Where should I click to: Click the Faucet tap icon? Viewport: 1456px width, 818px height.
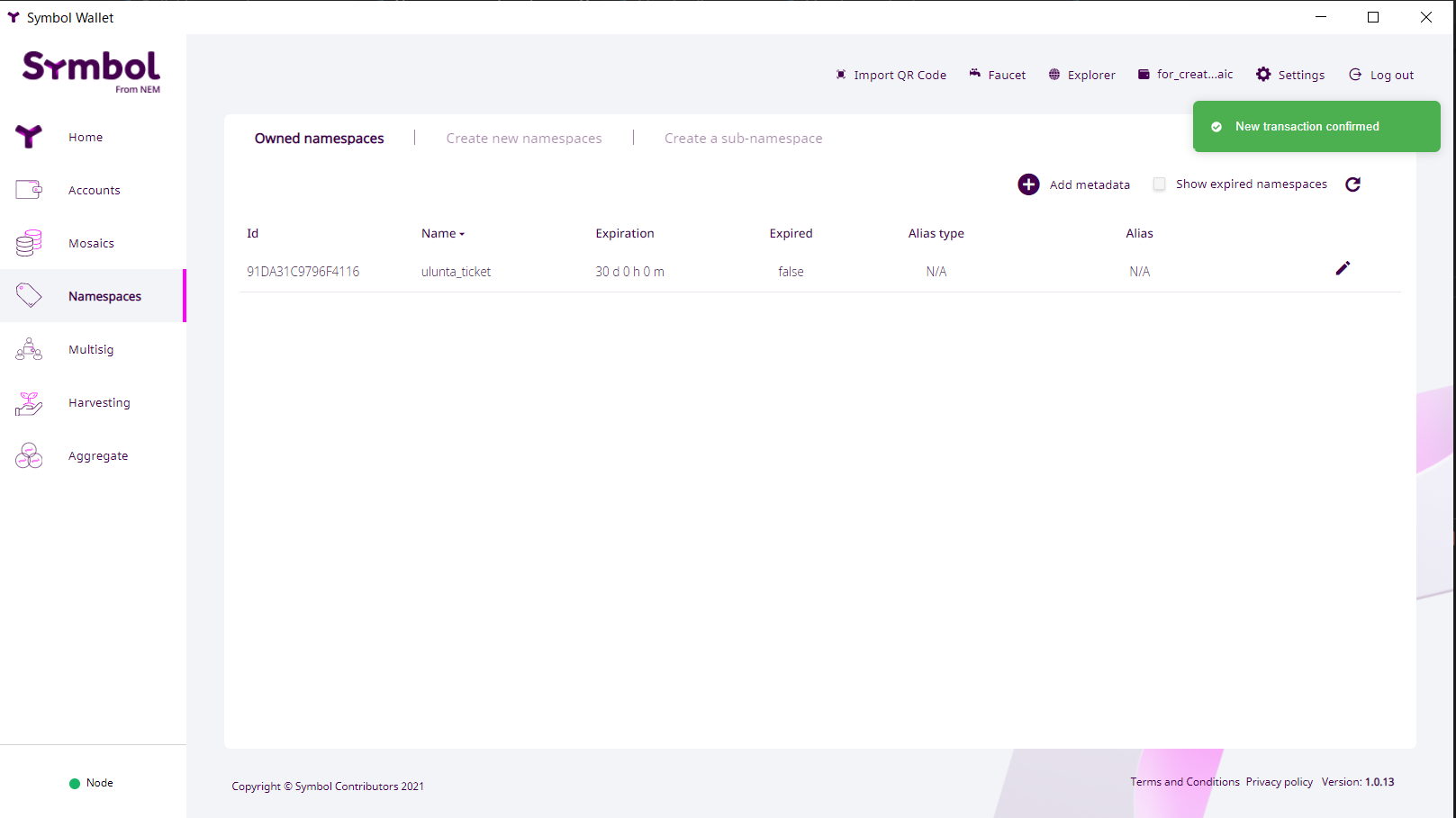tap(974, 74)
